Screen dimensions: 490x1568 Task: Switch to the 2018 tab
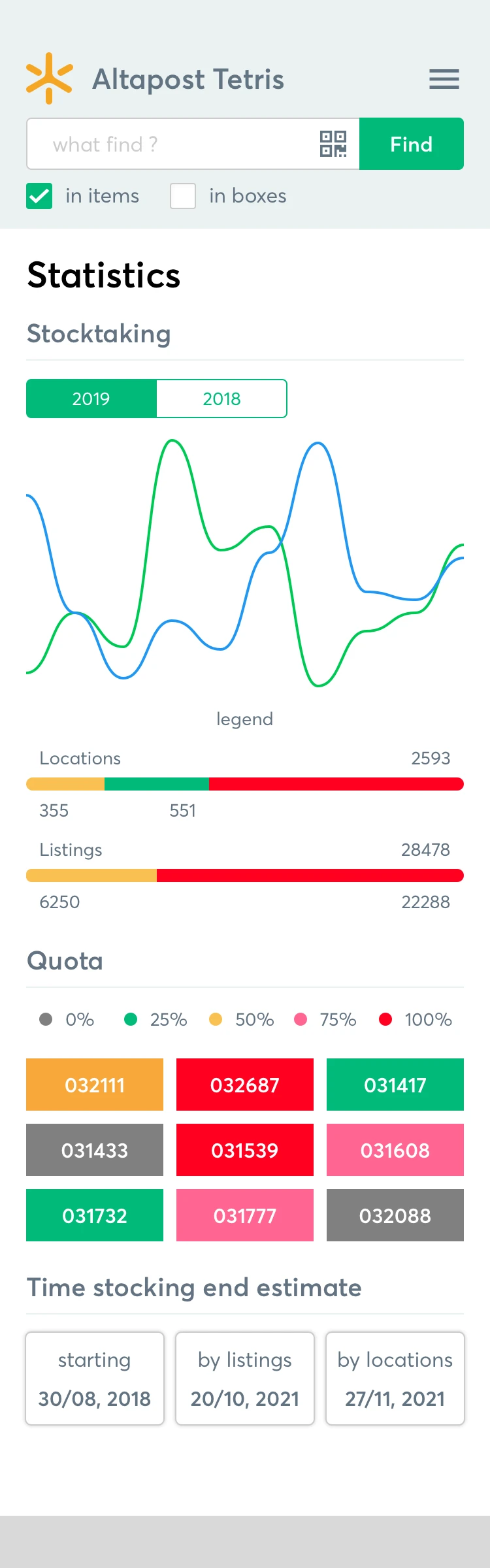click(x=221, y=399)
